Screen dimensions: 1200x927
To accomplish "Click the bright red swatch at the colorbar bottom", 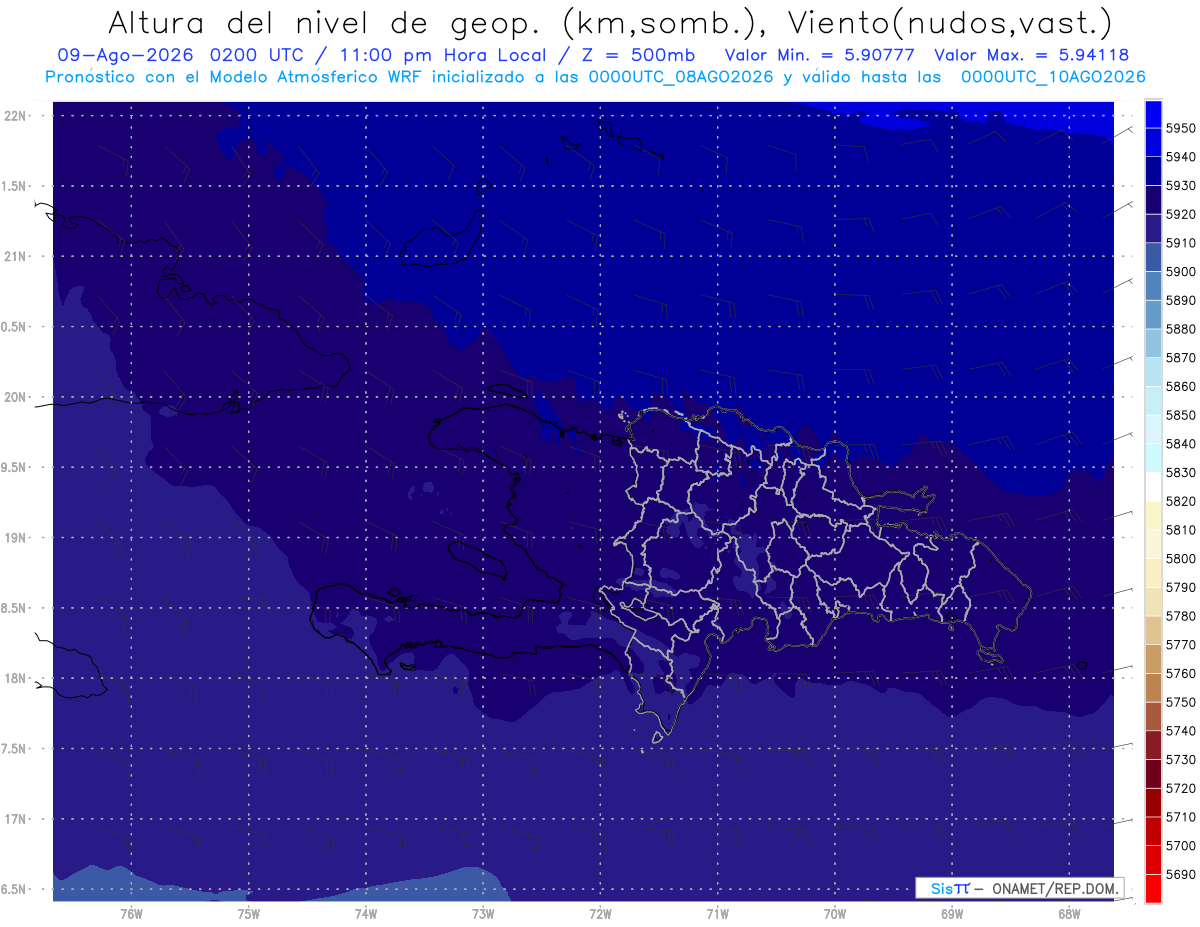I will click(x=1153, y=888).
